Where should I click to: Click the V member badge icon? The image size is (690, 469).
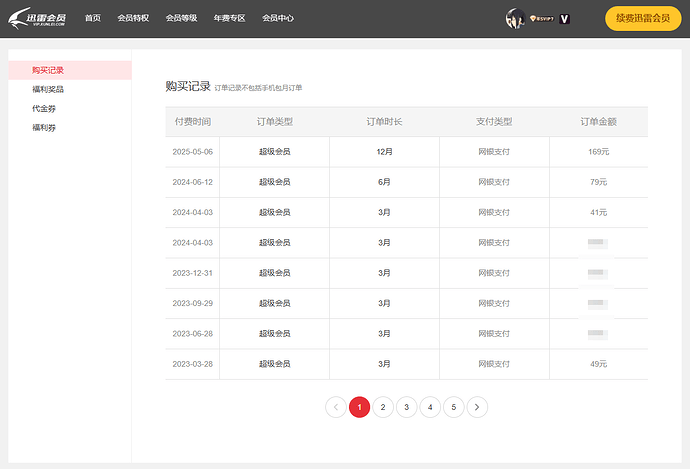[564, 19]
